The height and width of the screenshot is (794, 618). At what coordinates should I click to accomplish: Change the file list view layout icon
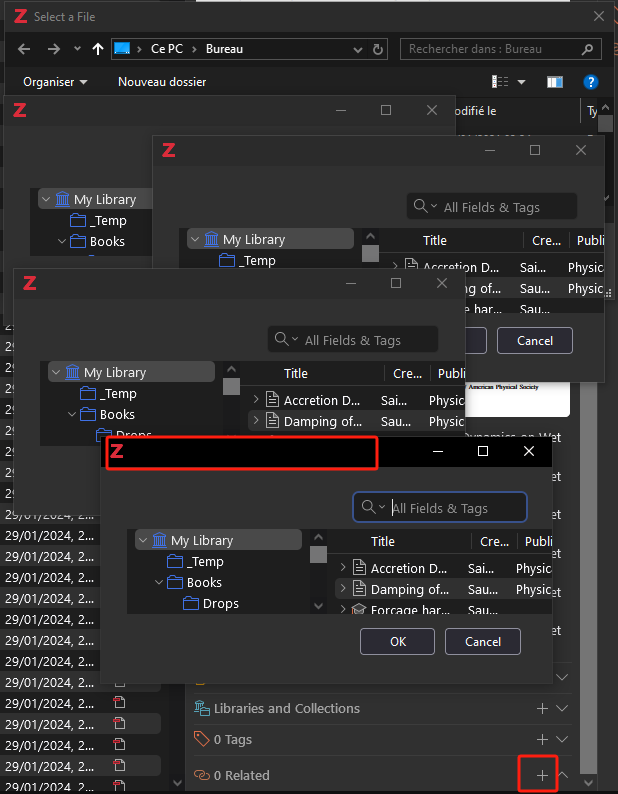coord(500,82)
